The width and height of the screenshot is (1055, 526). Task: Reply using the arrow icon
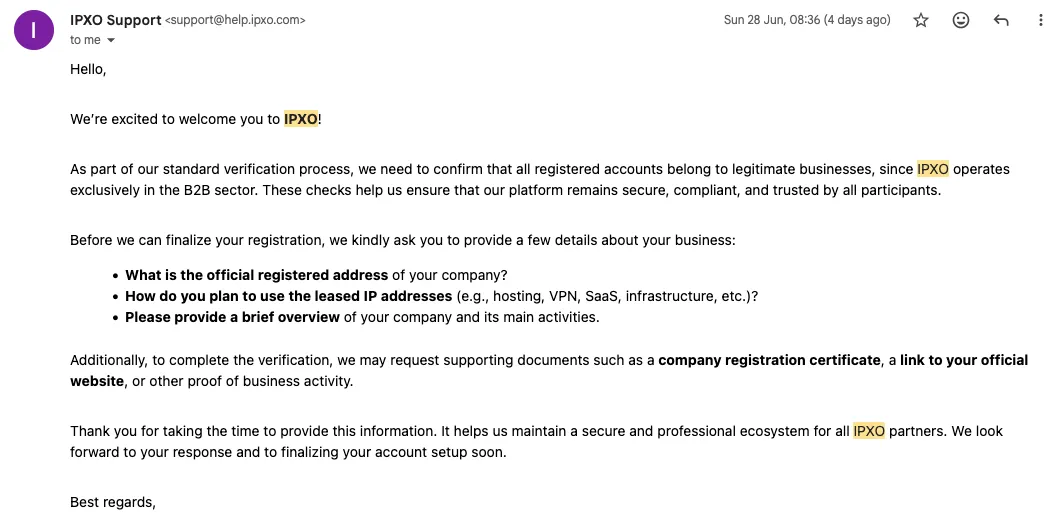point(1001,20)
